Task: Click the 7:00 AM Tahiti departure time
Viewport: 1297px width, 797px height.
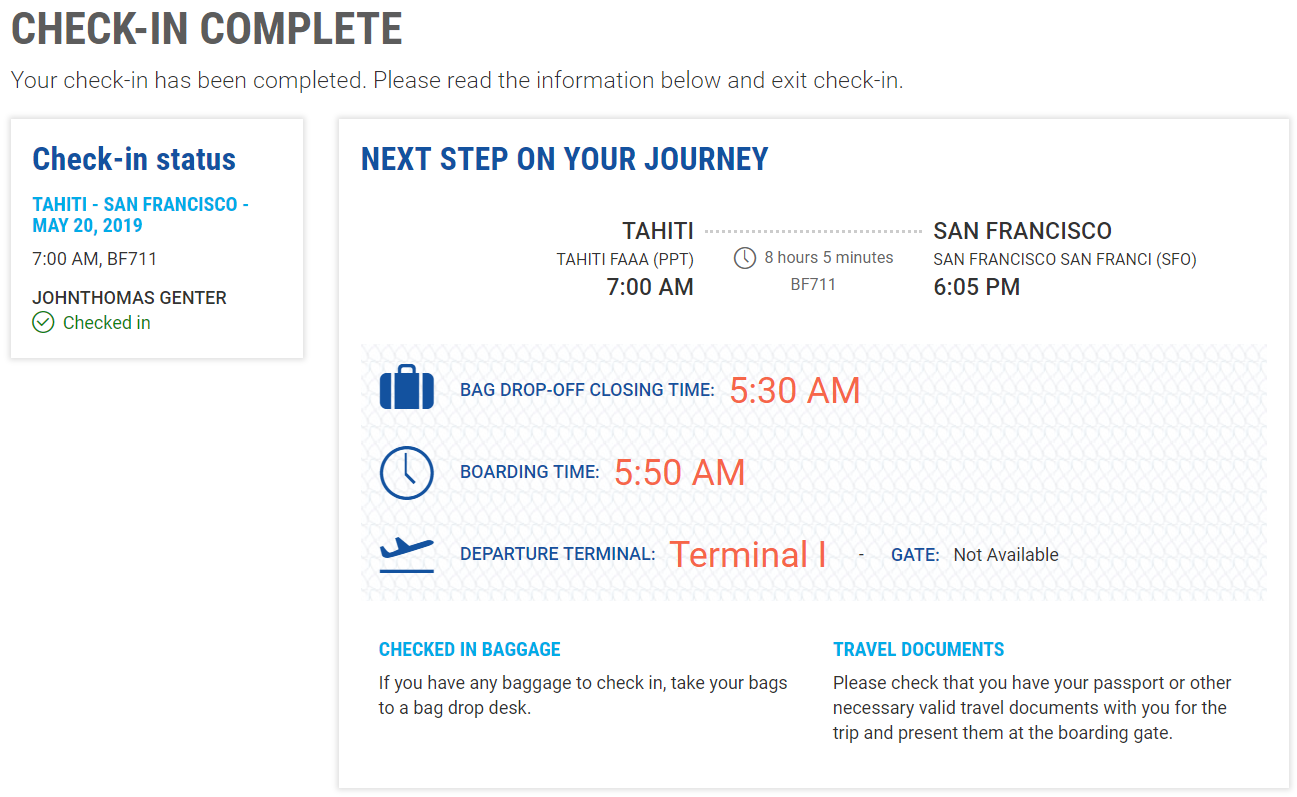Action: point(650,287)
